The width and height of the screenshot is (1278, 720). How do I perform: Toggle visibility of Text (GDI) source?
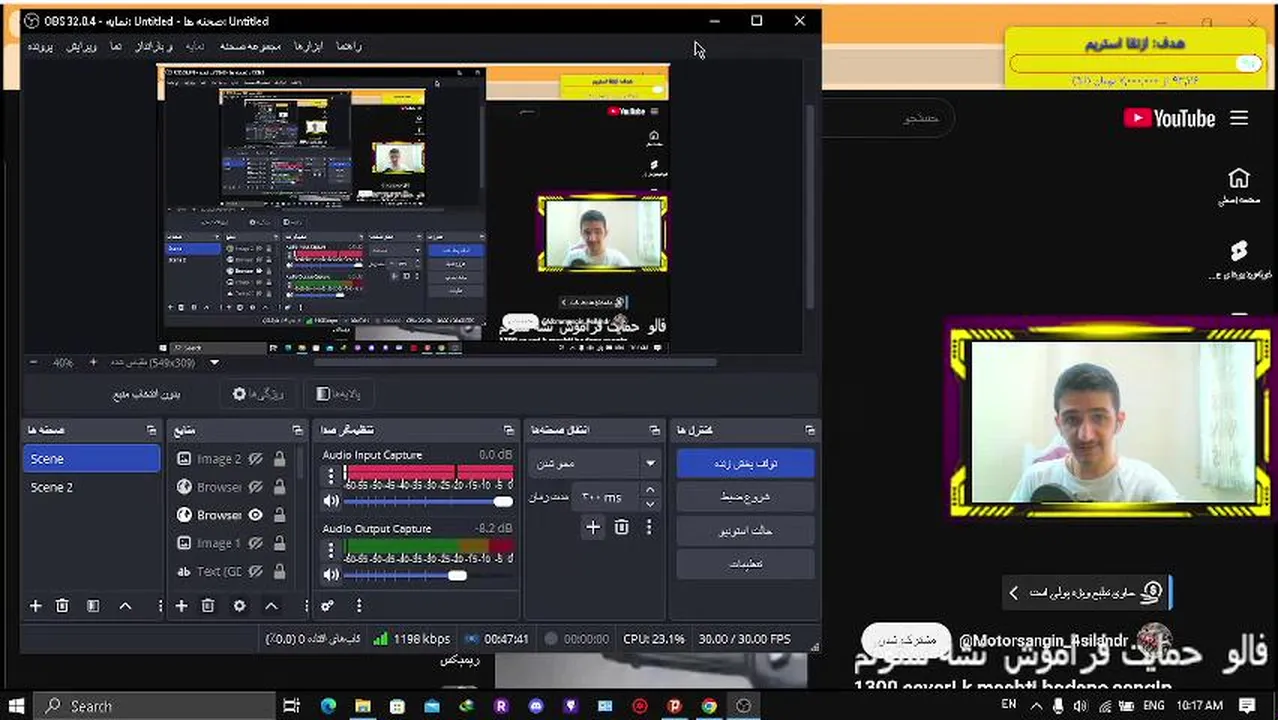256,571
